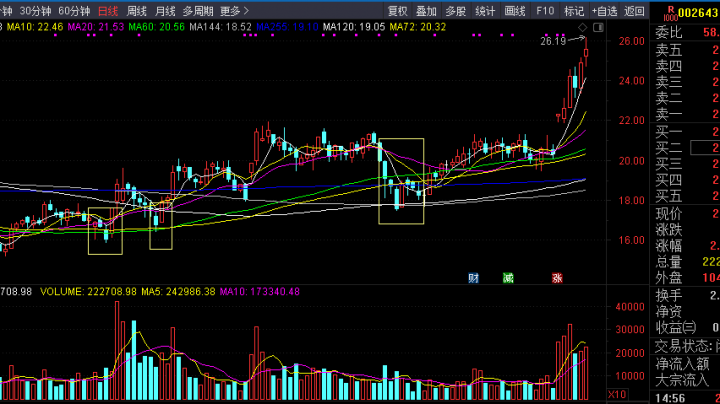Switch to the 周线 weekly chart tab
The width and height of the screenshot is (720, 404).
click(x=136, y=11)
